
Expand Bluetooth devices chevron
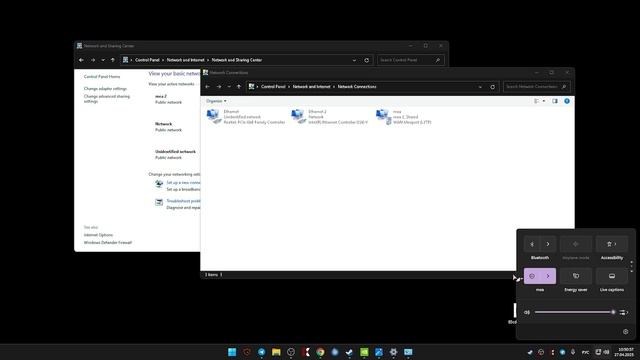(x=548, y=244)
